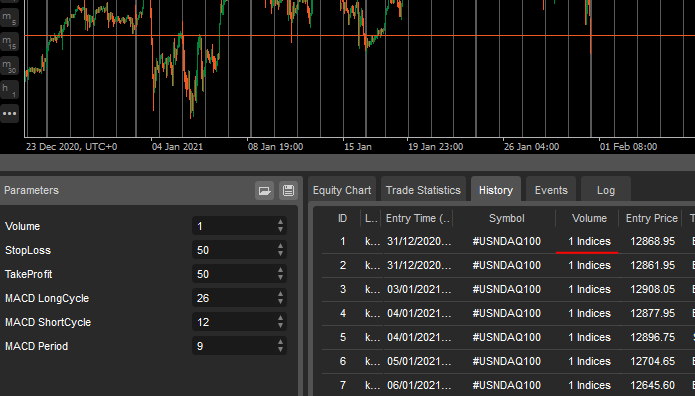Select entry price 12877.95 cell
Viewport: 695px width, 396px height.
[652, 313]
